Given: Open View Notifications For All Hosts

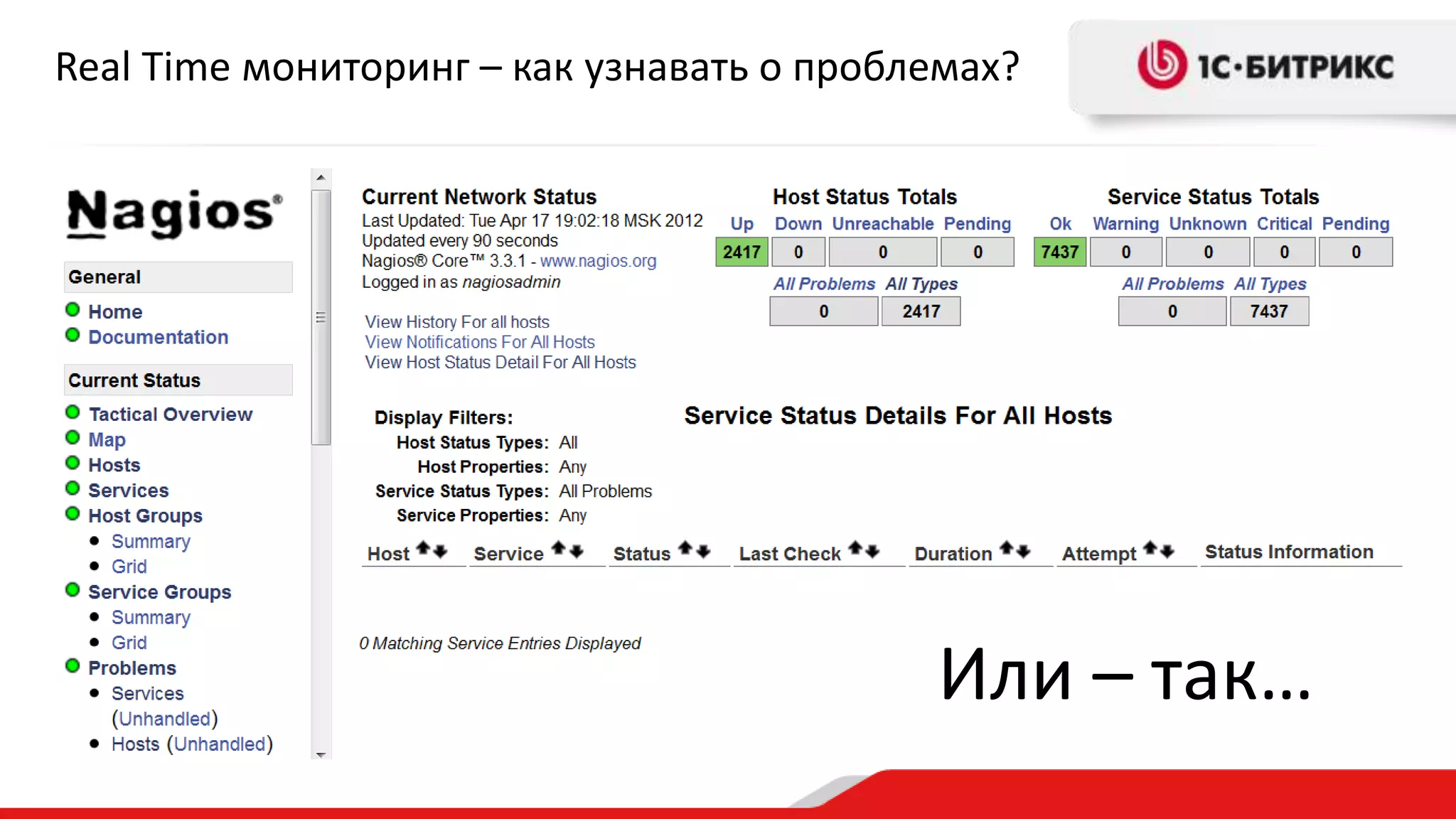Looking at the screenshot, I should (x=480, y=342).
